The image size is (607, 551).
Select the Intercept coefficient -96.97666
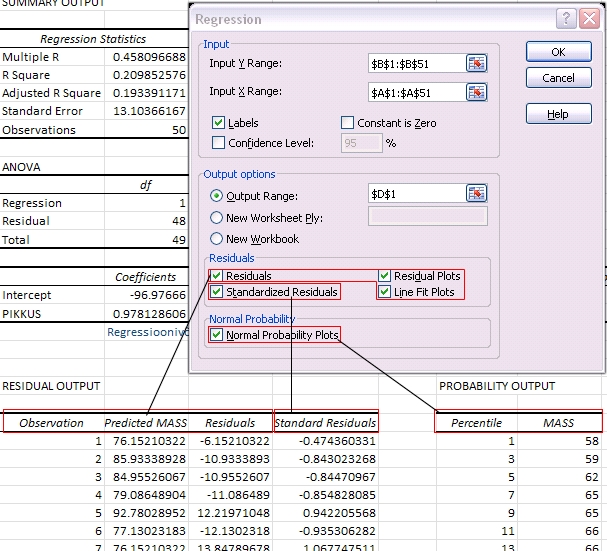coord(147,295)
